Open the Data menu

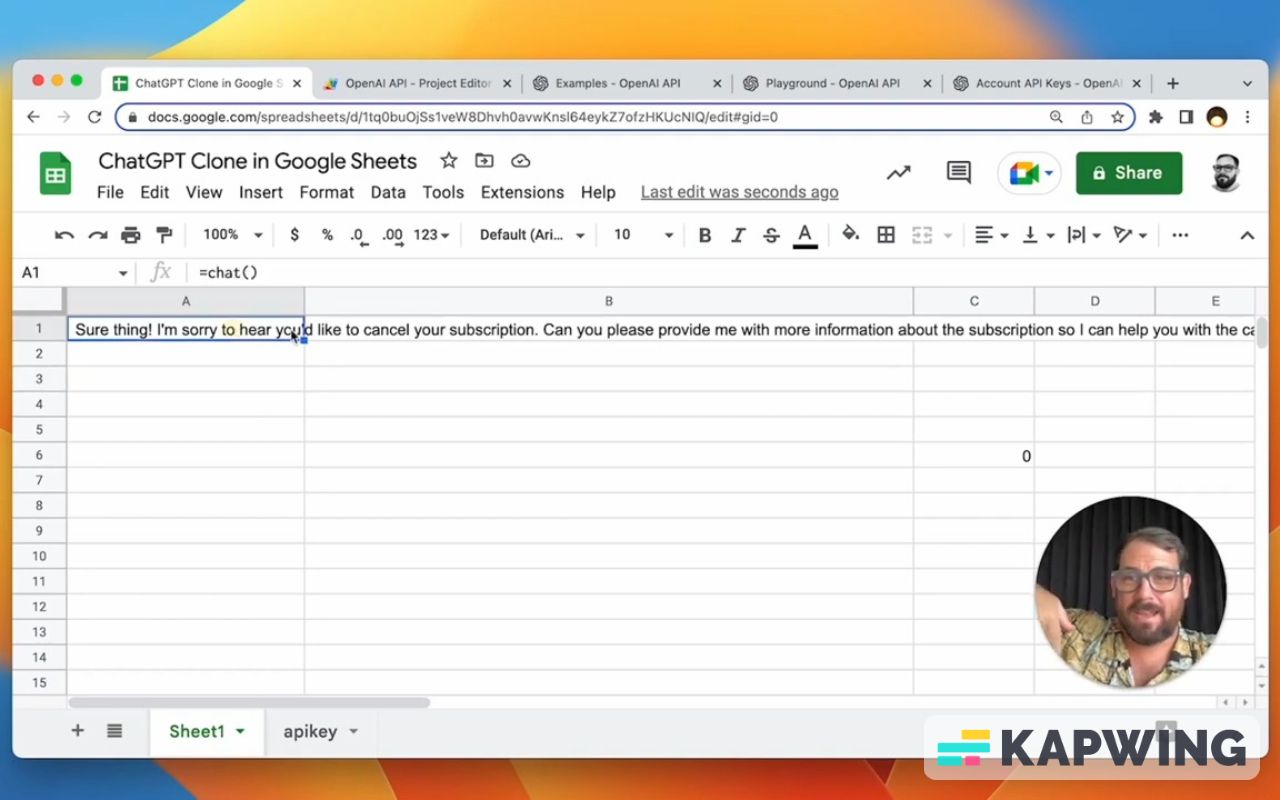click(388, 192)
